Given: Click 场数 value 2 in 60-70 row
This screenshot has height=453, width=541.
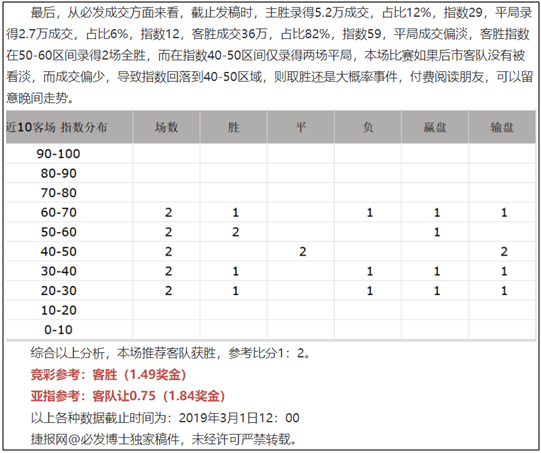Looking at the screenshot, I should click(168, 213).
